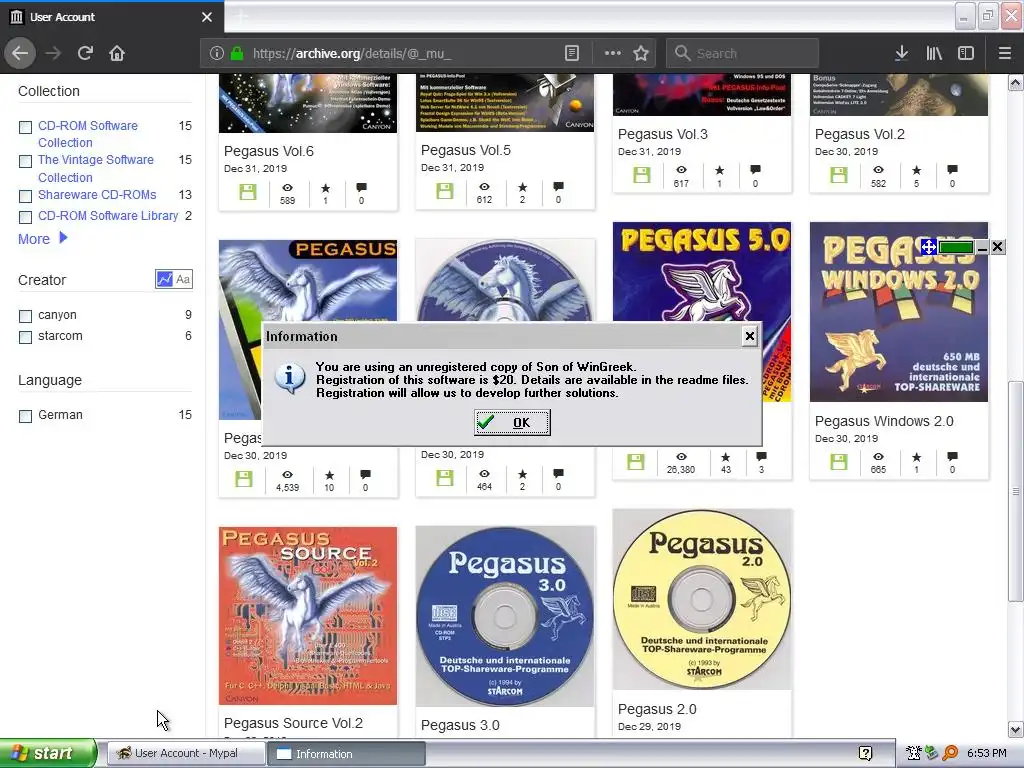Open the Pegasus Source Vol.2 title link

293,723
